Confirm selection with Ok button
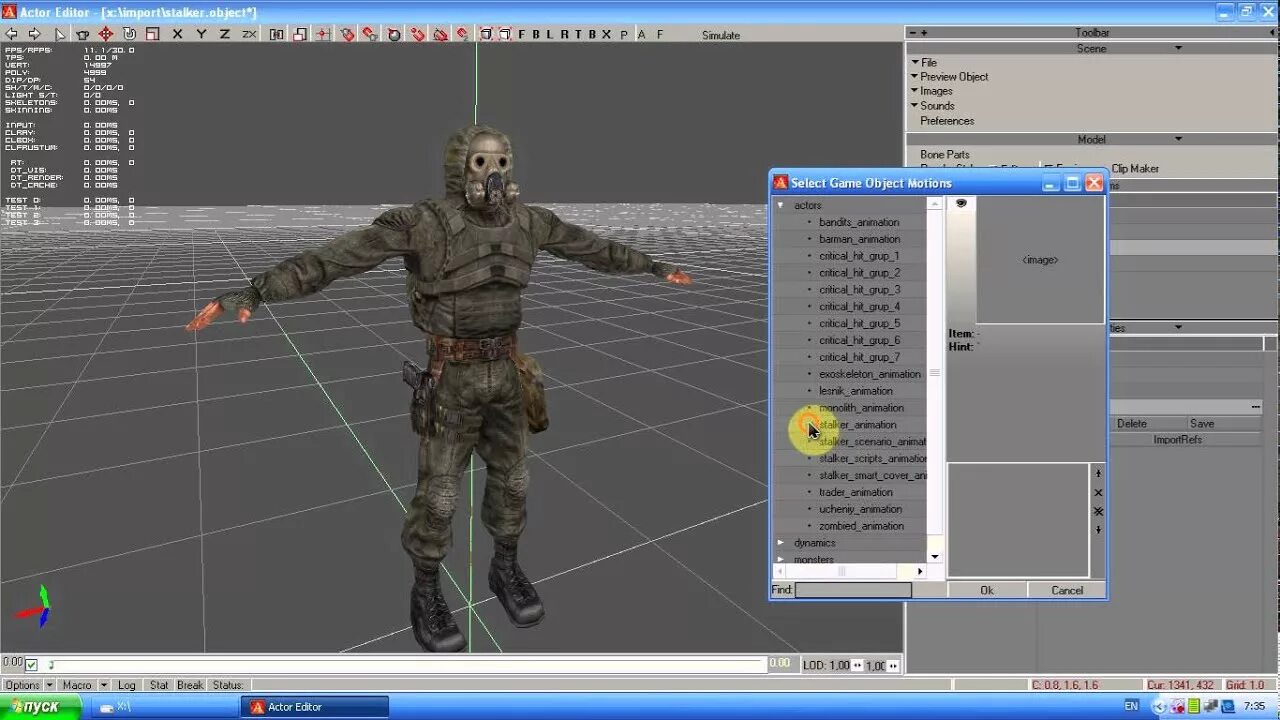The image size is (1280, 720). [987, 590]
